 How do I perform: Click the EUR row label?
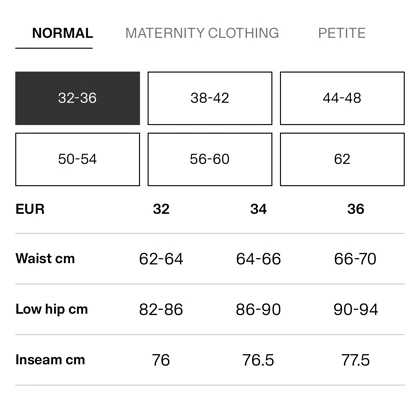click(x=30, y=209)
